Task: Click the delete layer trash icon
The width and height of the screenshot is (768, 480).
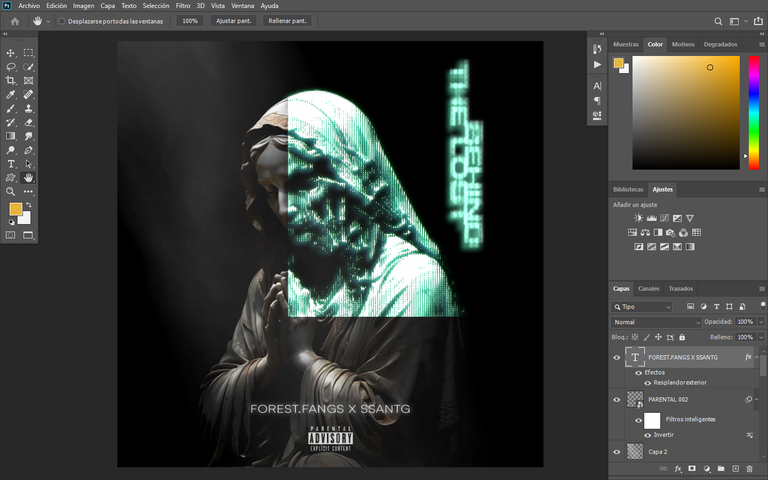Action: click(749, 468)
